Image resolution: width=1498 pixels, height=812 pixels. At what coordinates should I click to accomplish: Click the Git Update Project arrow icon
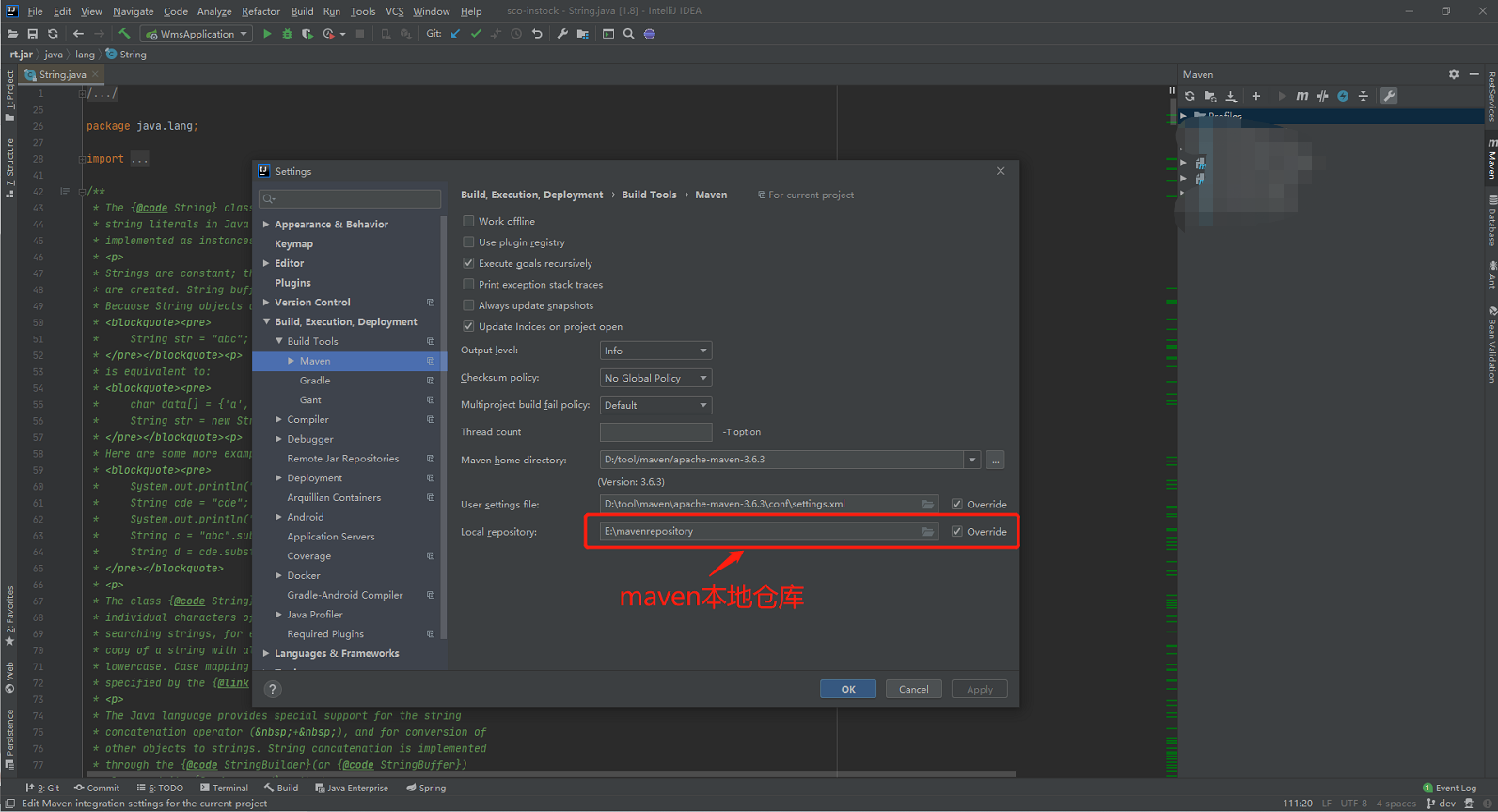(456, 34)
